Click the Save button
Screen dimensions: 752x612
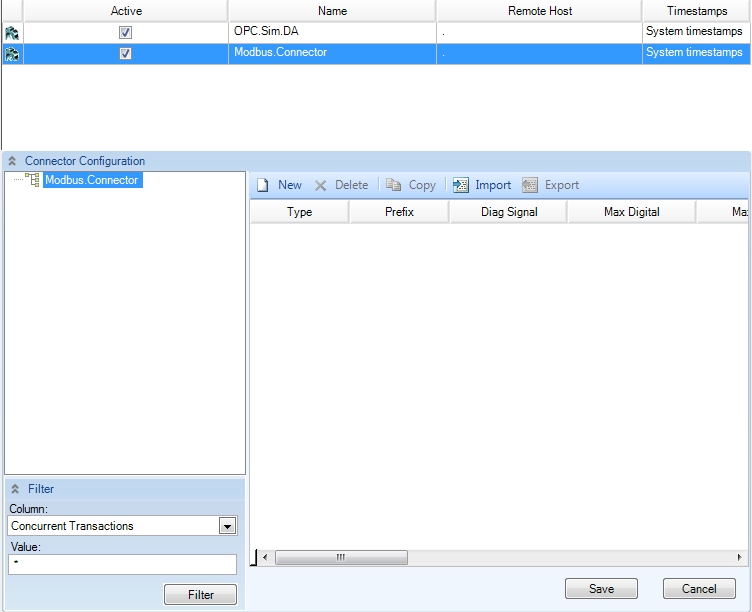(x=601, y=589)
